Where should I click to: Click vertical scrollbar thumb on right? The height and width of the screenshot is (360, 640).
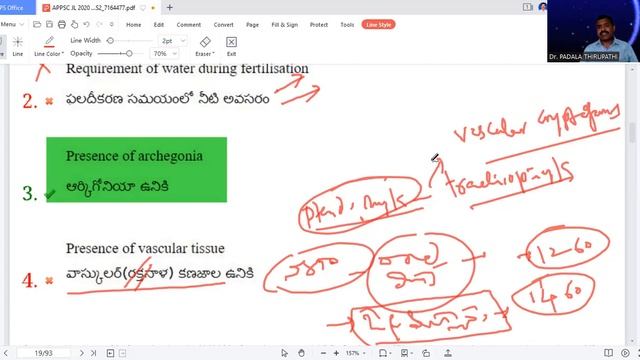(x=632, y=133)
